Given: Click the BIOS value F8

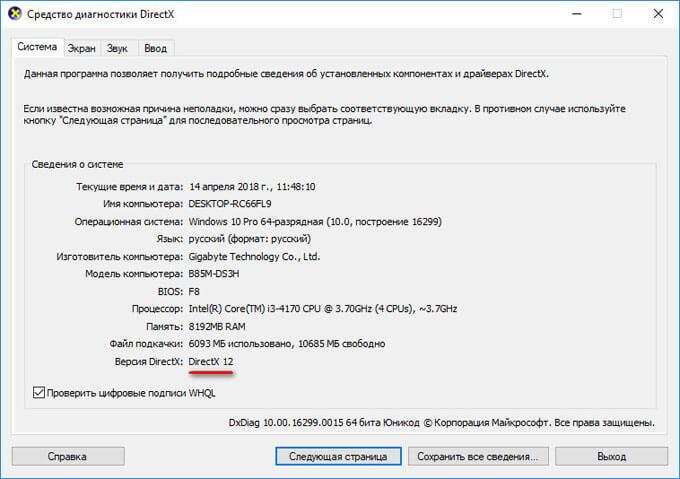Looking at the screenshot, I should coord(194,292).
